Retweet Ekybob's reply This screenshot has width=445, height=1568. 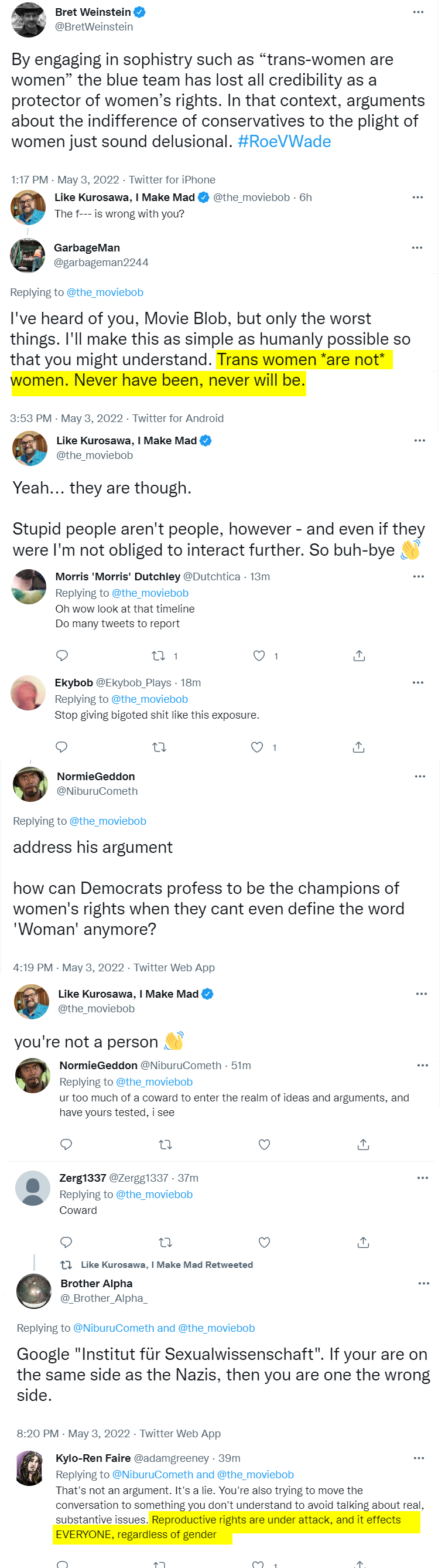(x=159, y=747)
